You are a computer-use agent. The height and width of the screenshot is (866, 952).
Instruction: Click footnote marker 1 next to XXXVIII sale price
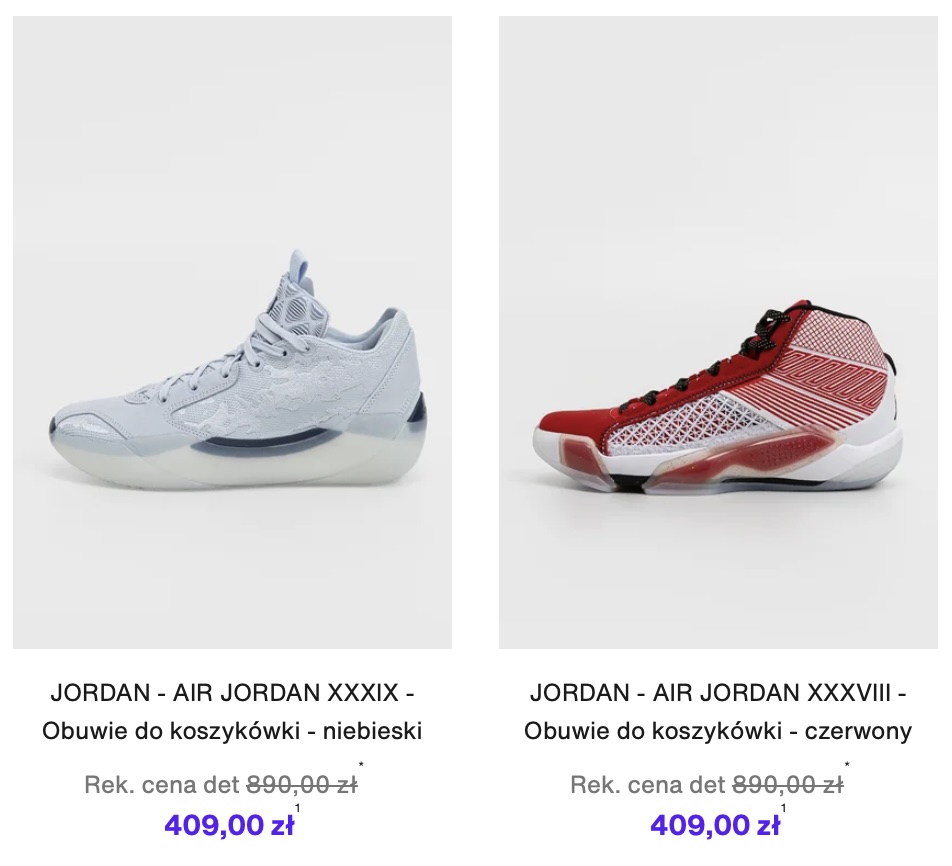pyautogui.click(x=783, y=808)
